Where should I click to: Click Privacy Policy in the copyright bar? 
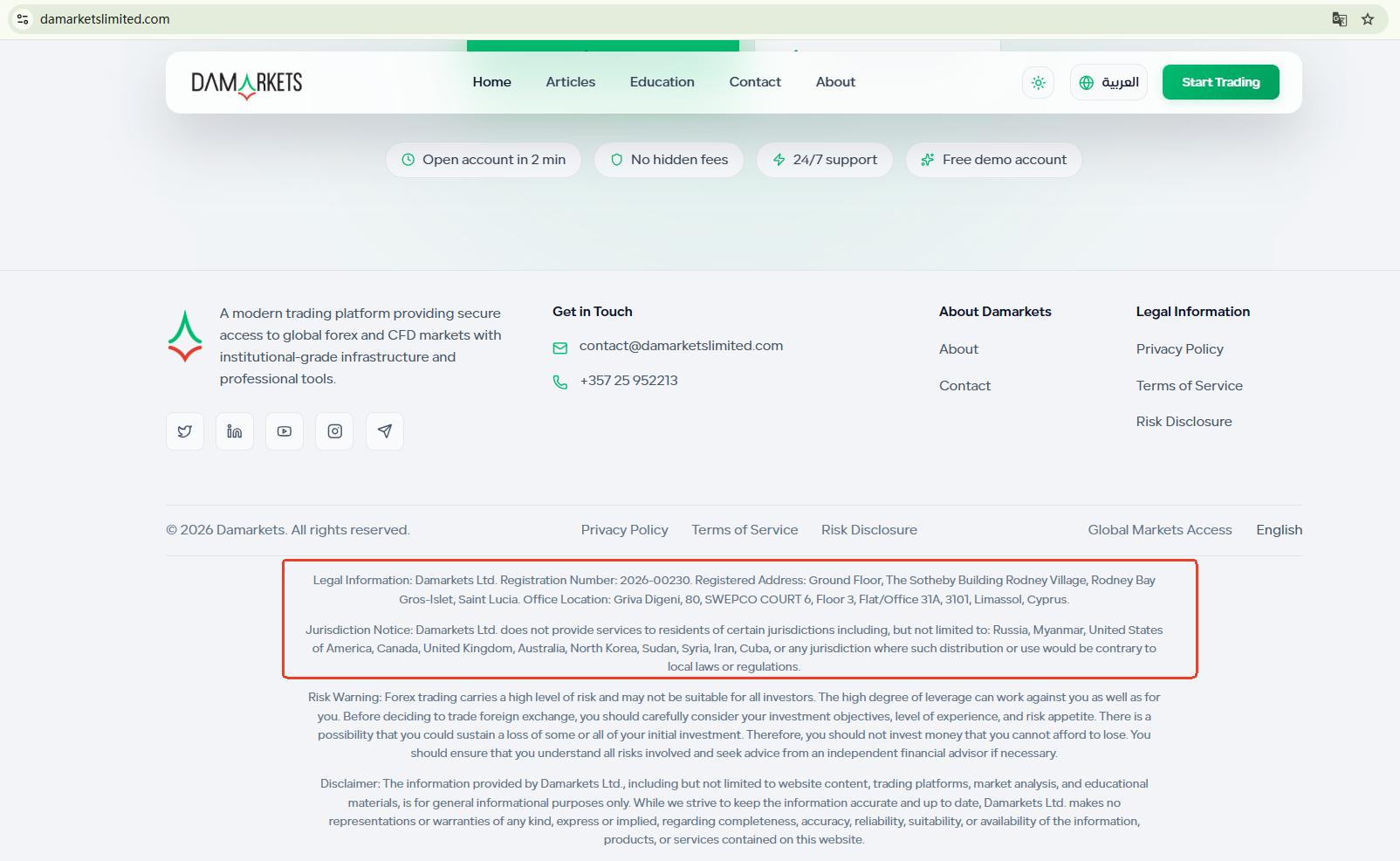(625, 530)
